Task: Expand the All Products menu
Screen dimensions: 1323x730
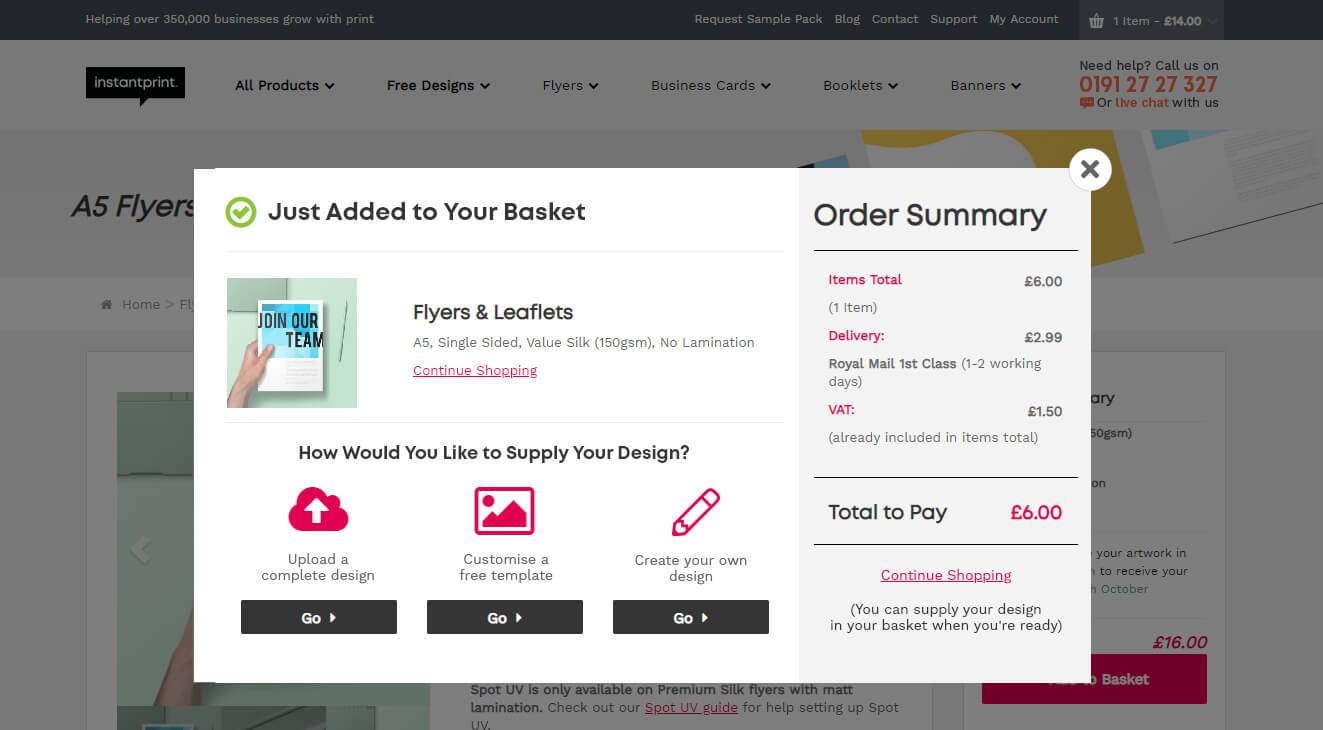Action: (284, 86)
